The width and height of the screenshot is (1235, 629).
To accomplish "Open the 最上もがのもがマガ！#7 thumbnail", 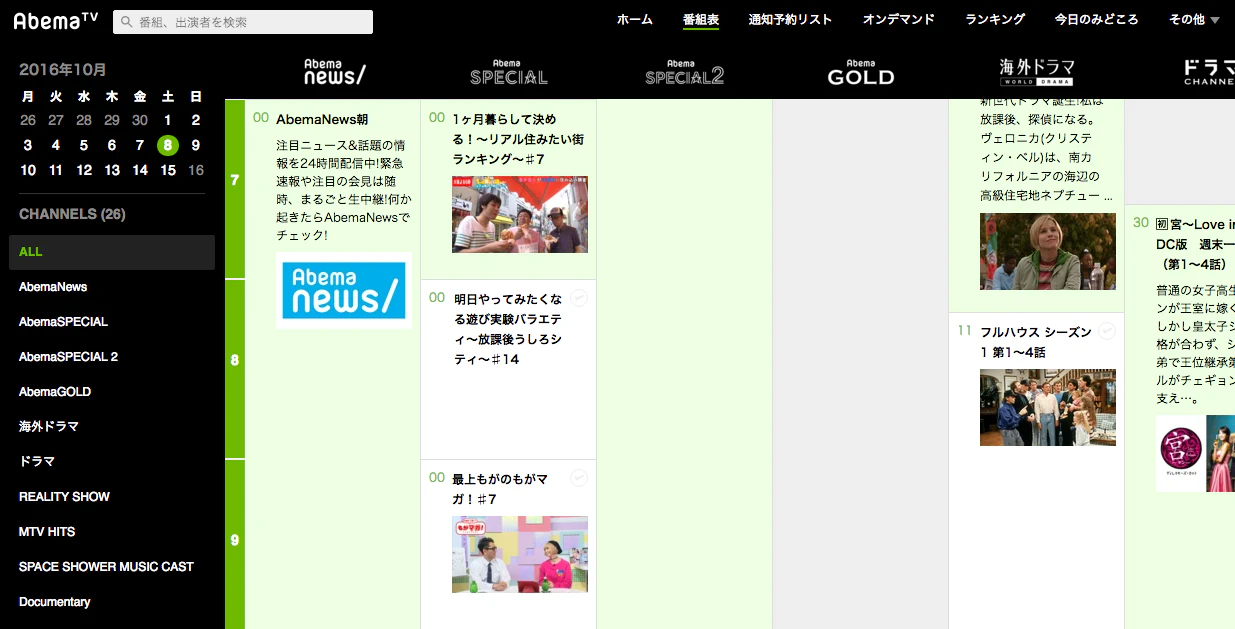I will click(520, 554).
